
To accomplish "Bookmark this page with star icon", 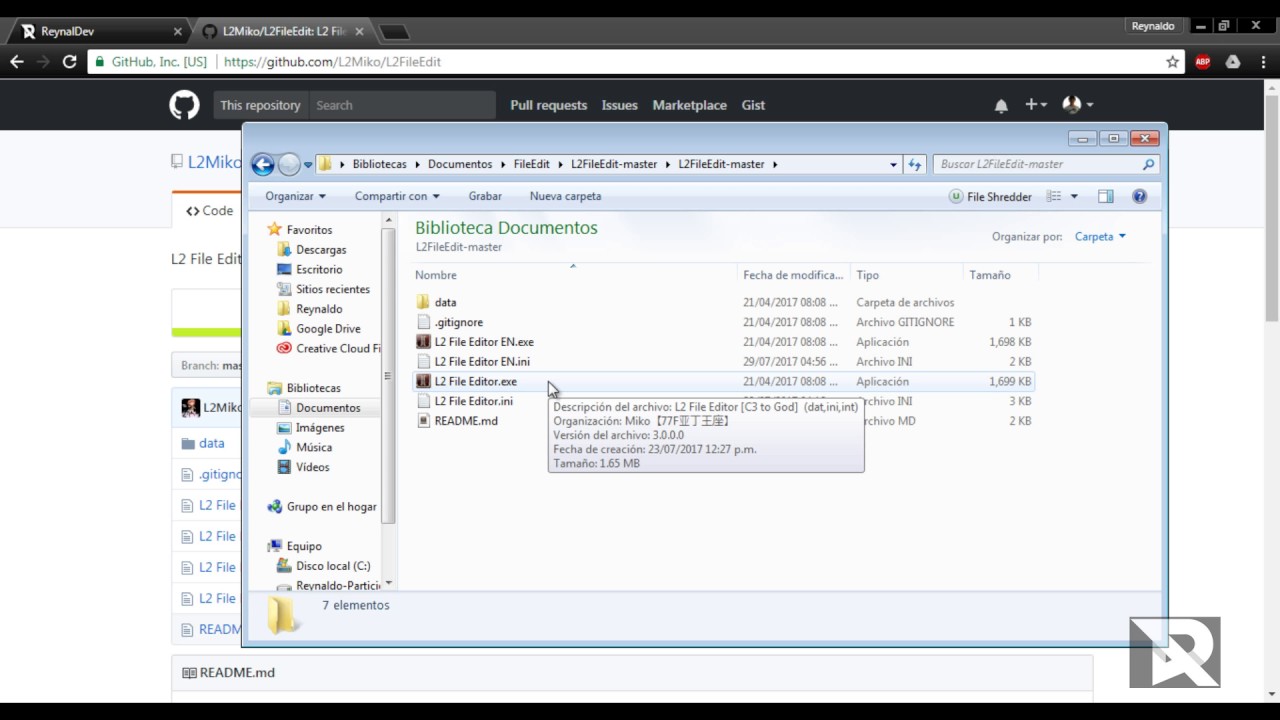I will tap(1172, 61).
